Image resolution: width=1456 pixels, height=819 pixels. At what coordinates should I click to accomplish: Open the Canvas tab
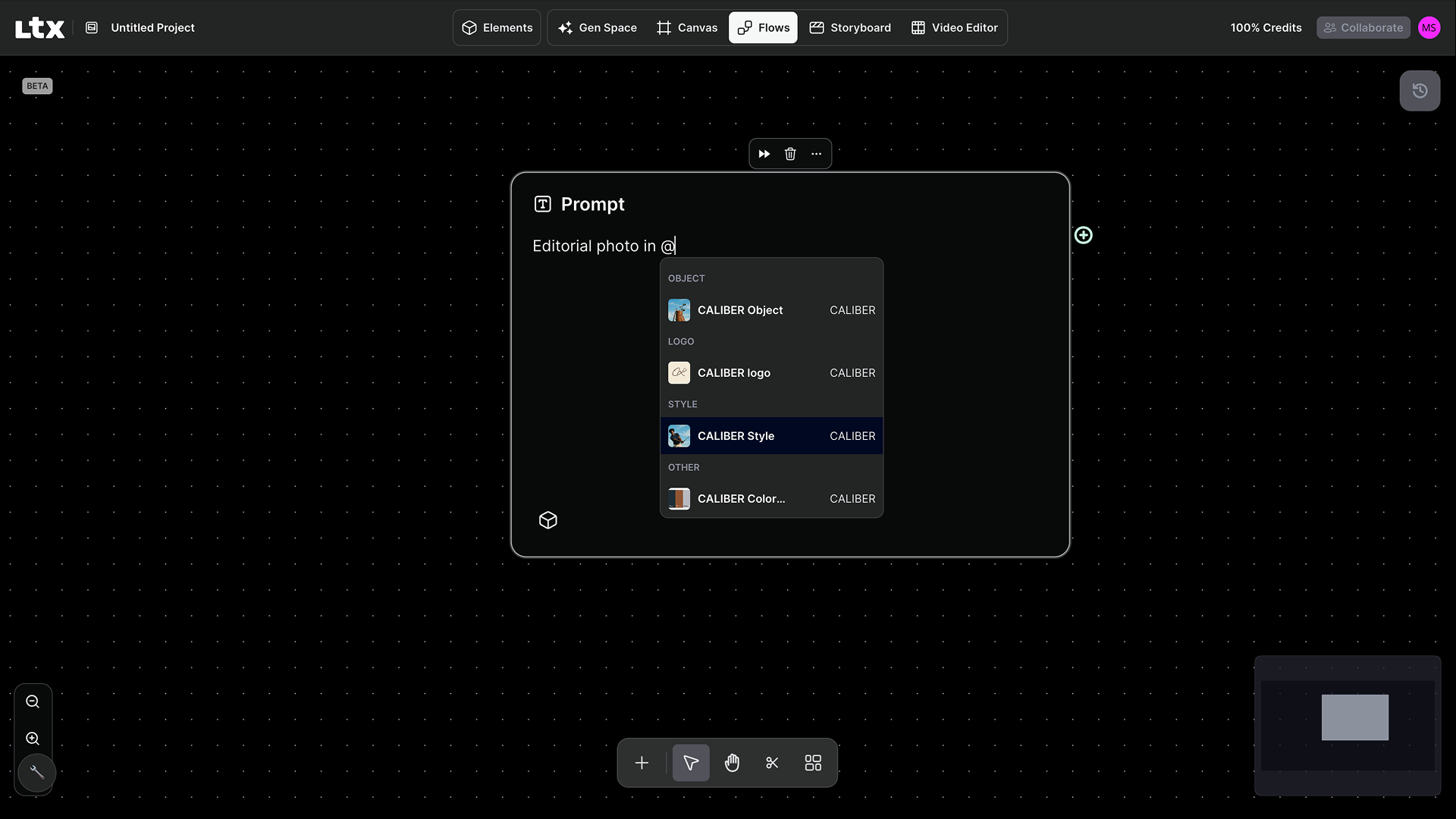687,27
